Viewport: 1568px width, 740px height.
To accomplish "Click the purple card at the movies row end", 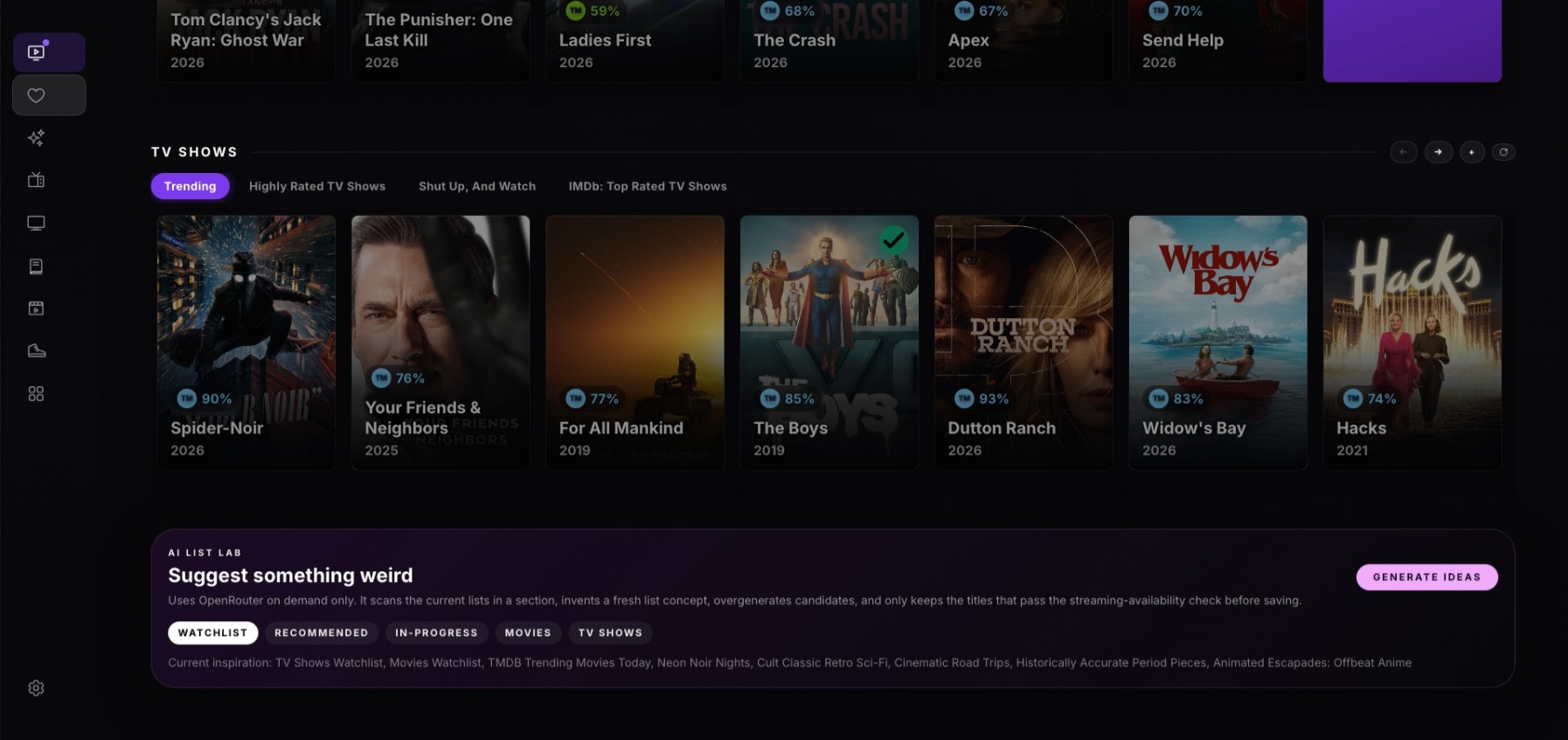I will [1412, 41].
